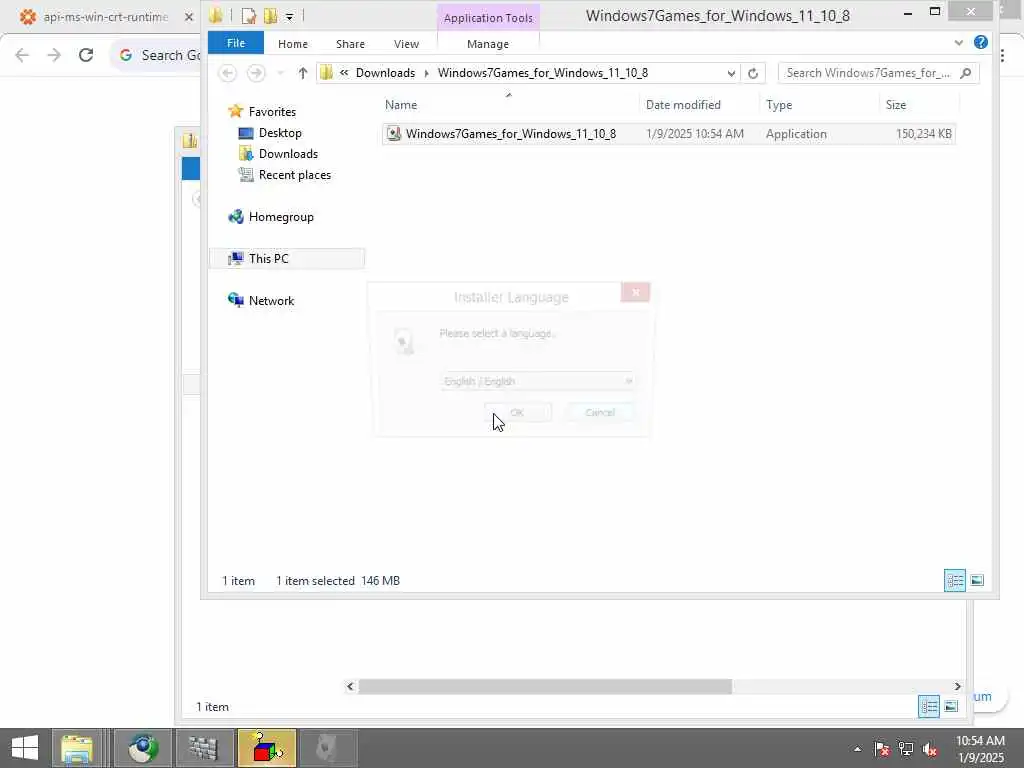Viewport: 1024px width, 768px height.
Task: Open File Explorer from the taskbar
Action: 77,748
